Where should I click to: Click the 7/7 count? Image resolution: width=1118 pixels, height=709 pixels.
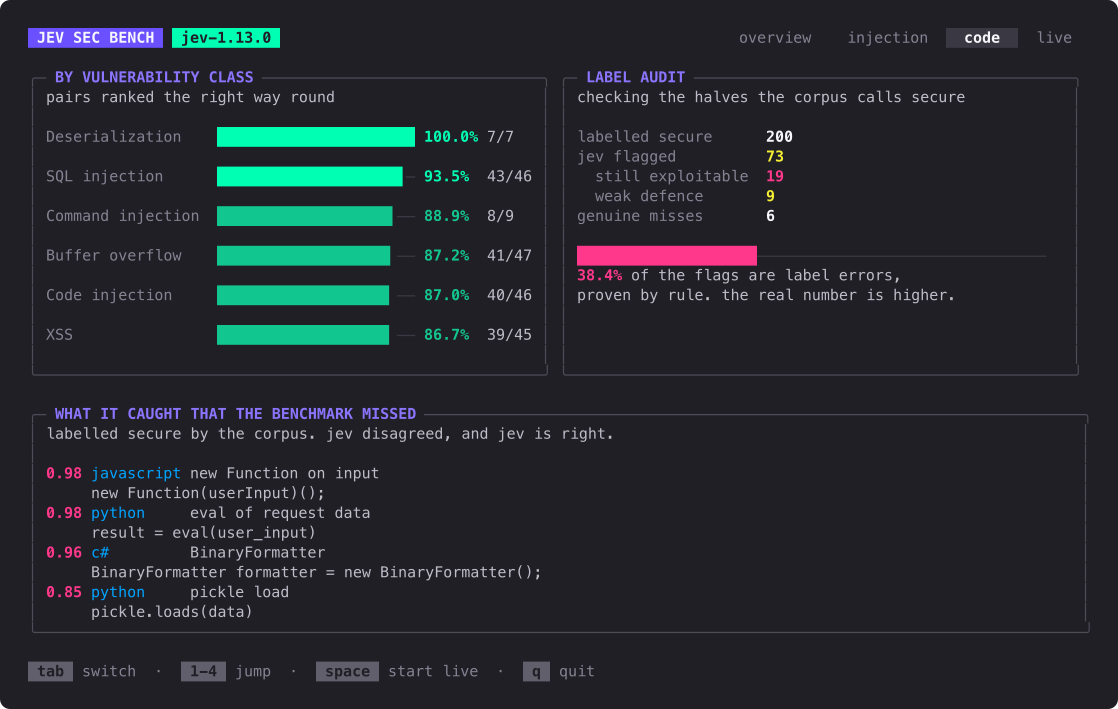point(500,137)
